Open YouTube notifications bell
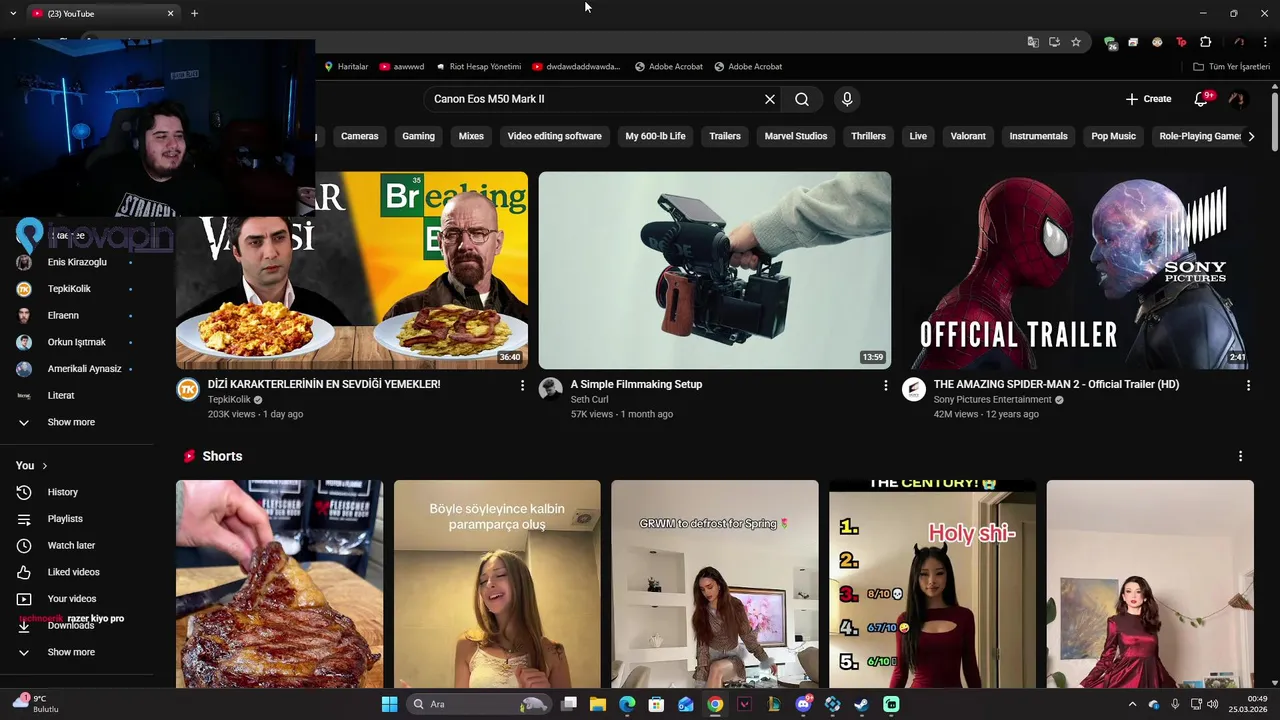 pyautogui.click(x=1201, y=99)
